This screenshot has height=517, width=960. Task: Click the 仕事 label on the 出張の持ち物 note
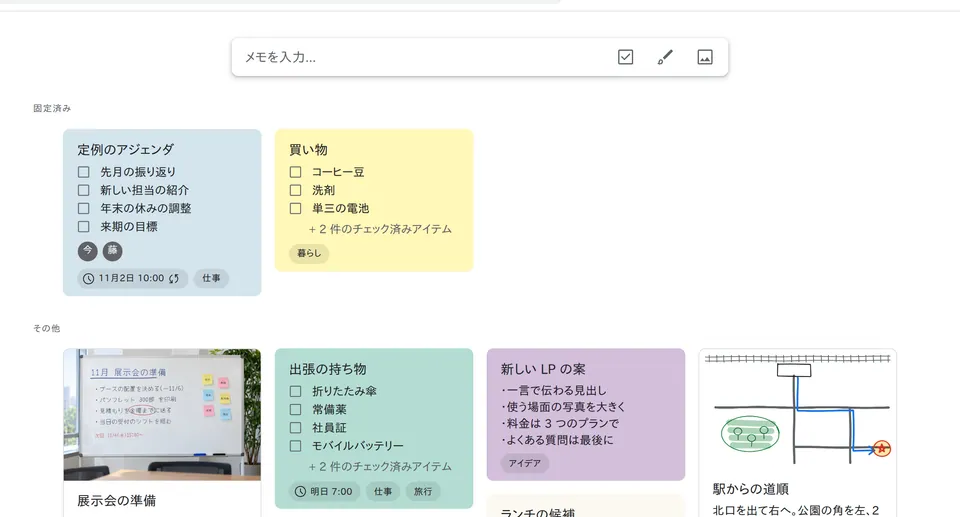click(x=383, y=491)
